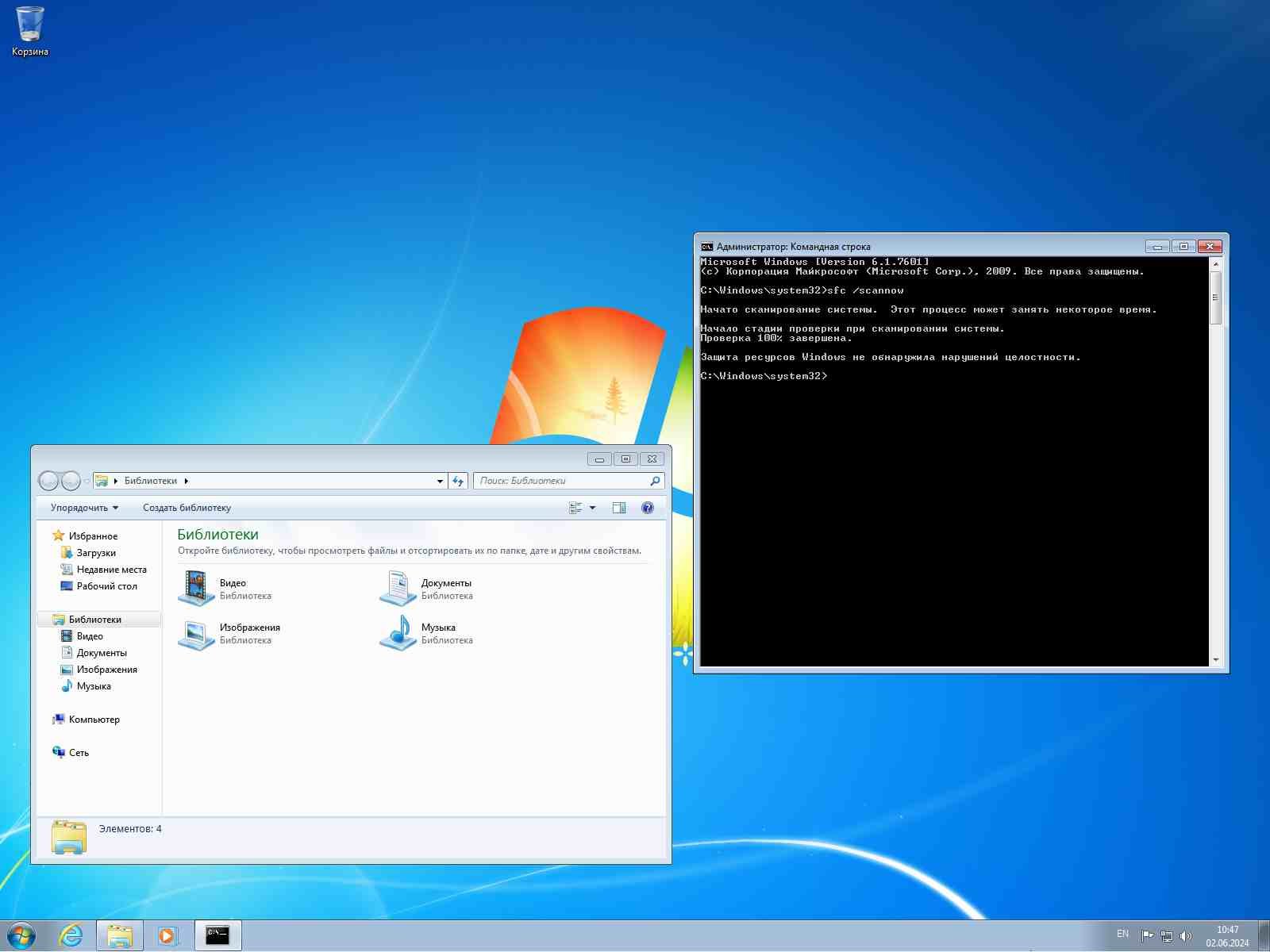Close the Command Prompt window
Image resolution: width=1270 pixels, height=952 pixels.
click(1210, 247)
